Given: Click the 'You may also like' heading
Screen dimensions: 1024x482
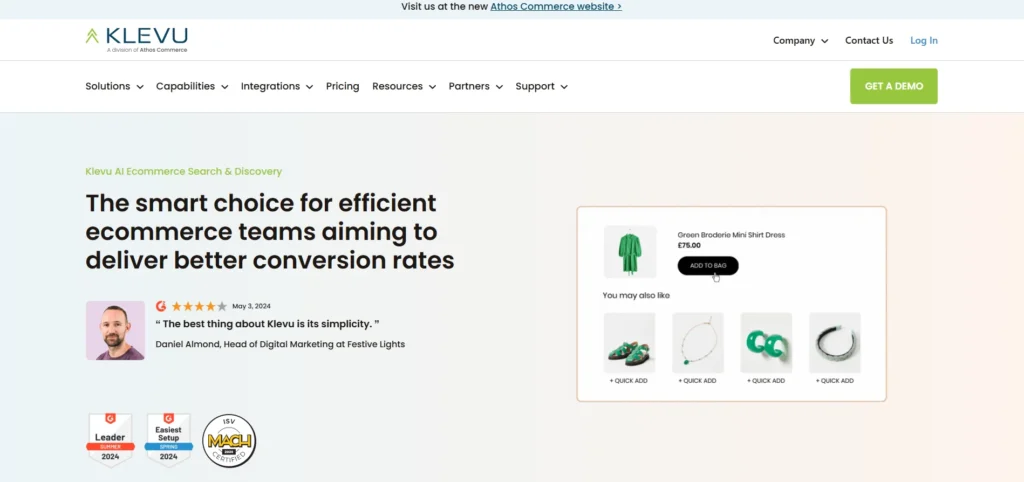Looking at the screenshot, I should pyautogui.click(x=636, y=296).
